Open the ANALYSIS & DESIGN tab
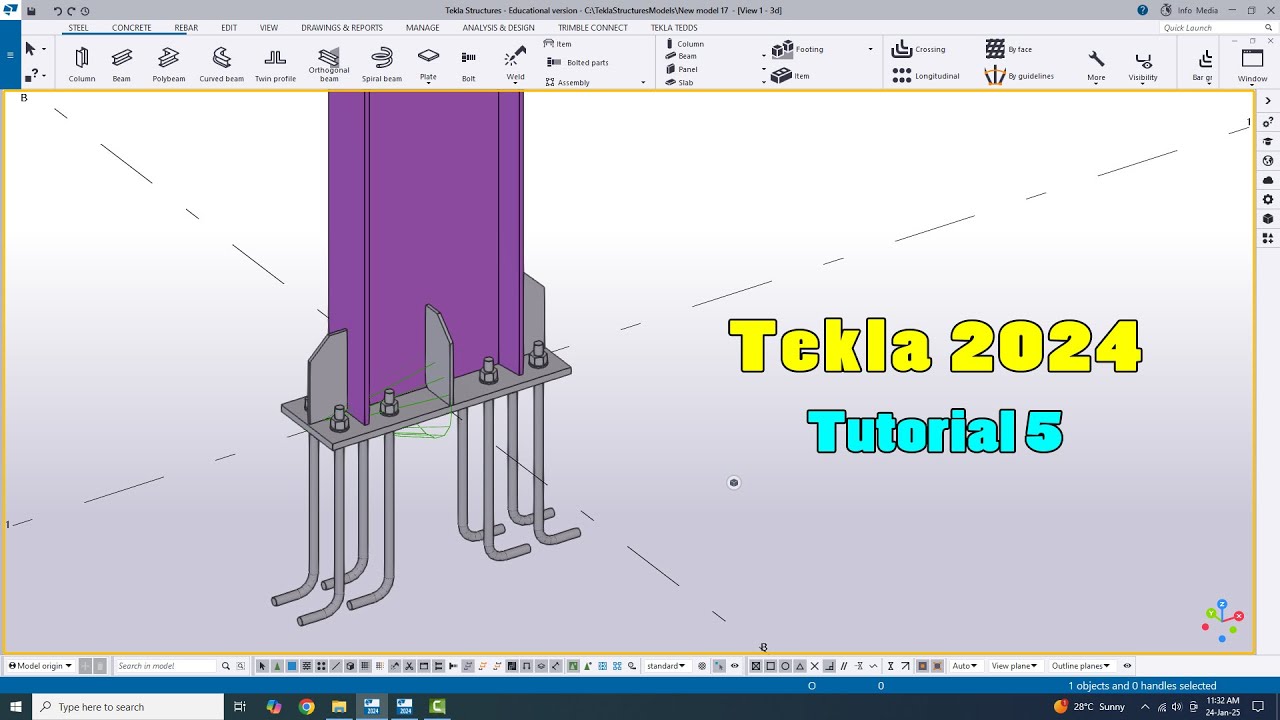This screenshot has width=1280, height=720. 498,28
